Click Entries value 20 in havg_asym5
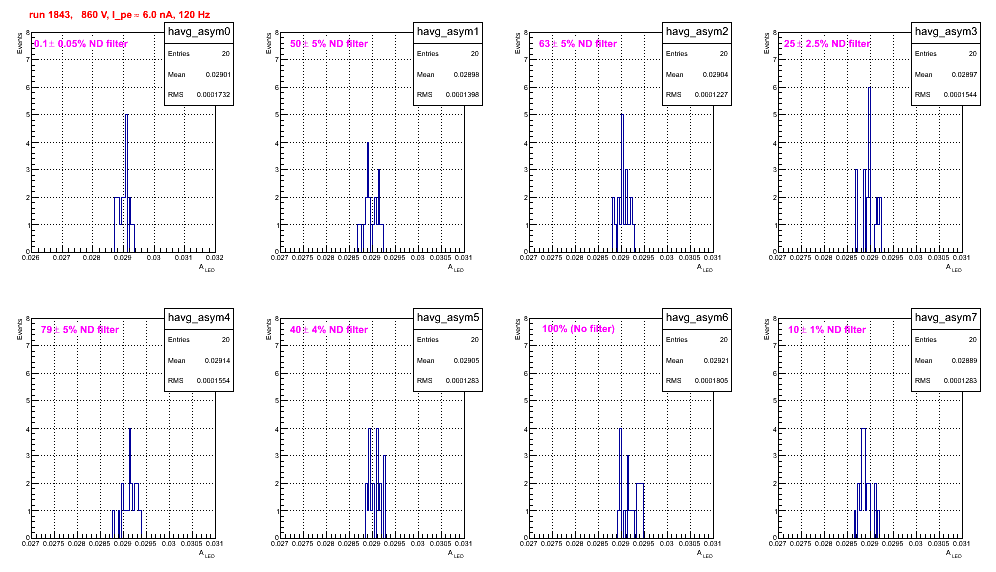Image resolution: width=996 pixels, height=572 pixels. 474,339
